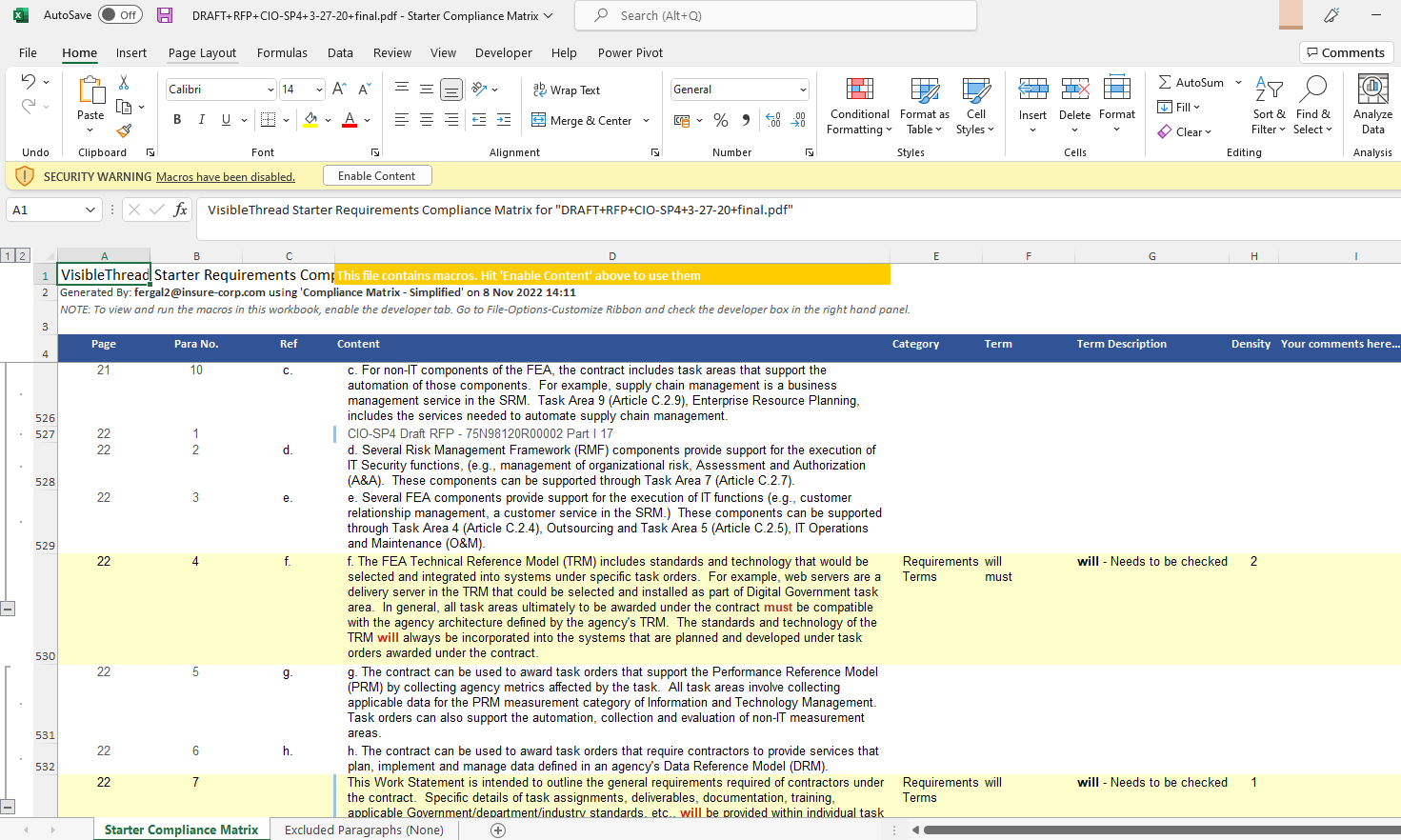Click the Redo arrow icon

click(x=29, y=106)
